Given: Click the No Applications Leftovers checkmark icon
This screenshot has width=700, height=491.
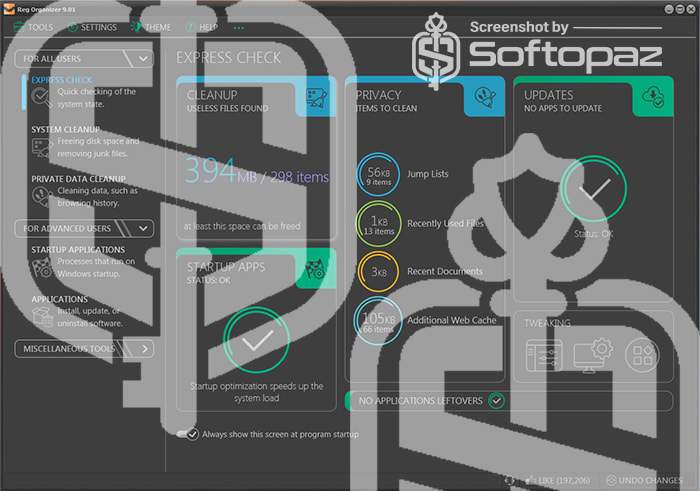Looking at the screenshot, I should [496, 401].
